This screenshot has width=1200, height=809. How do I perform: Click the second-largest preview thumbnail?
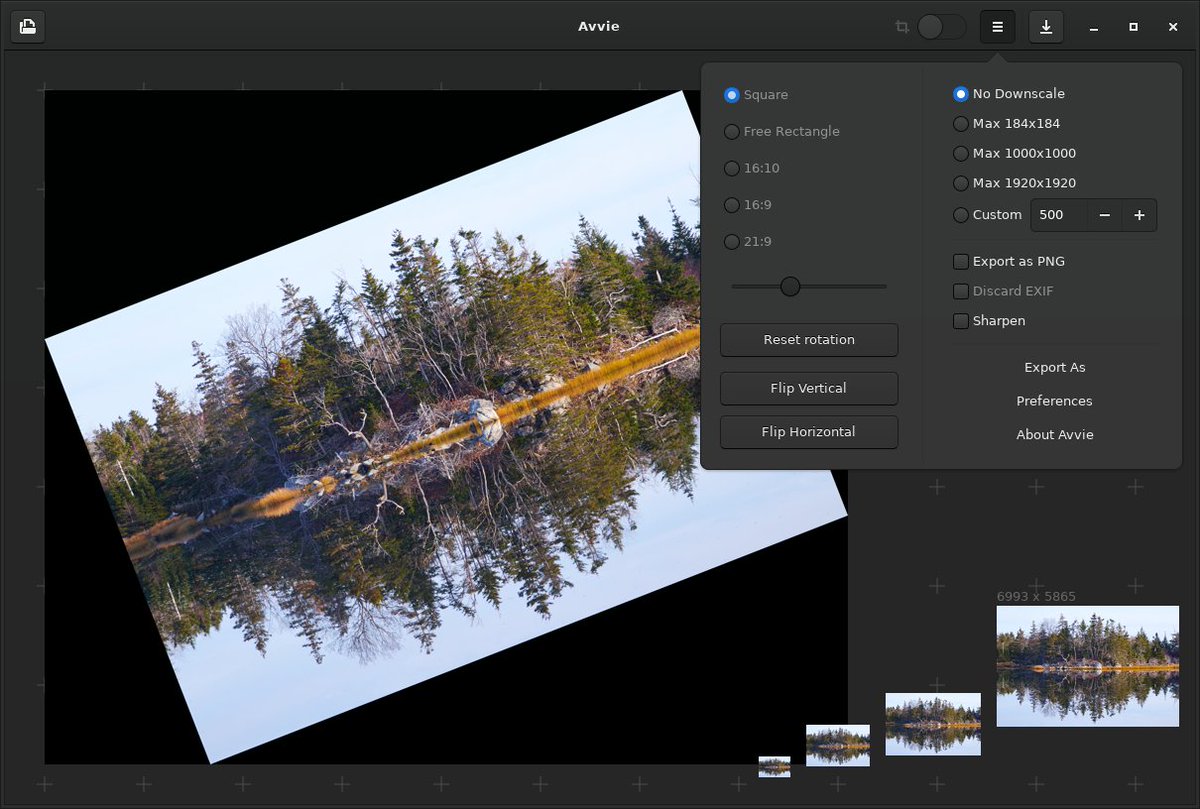point(933,724)
